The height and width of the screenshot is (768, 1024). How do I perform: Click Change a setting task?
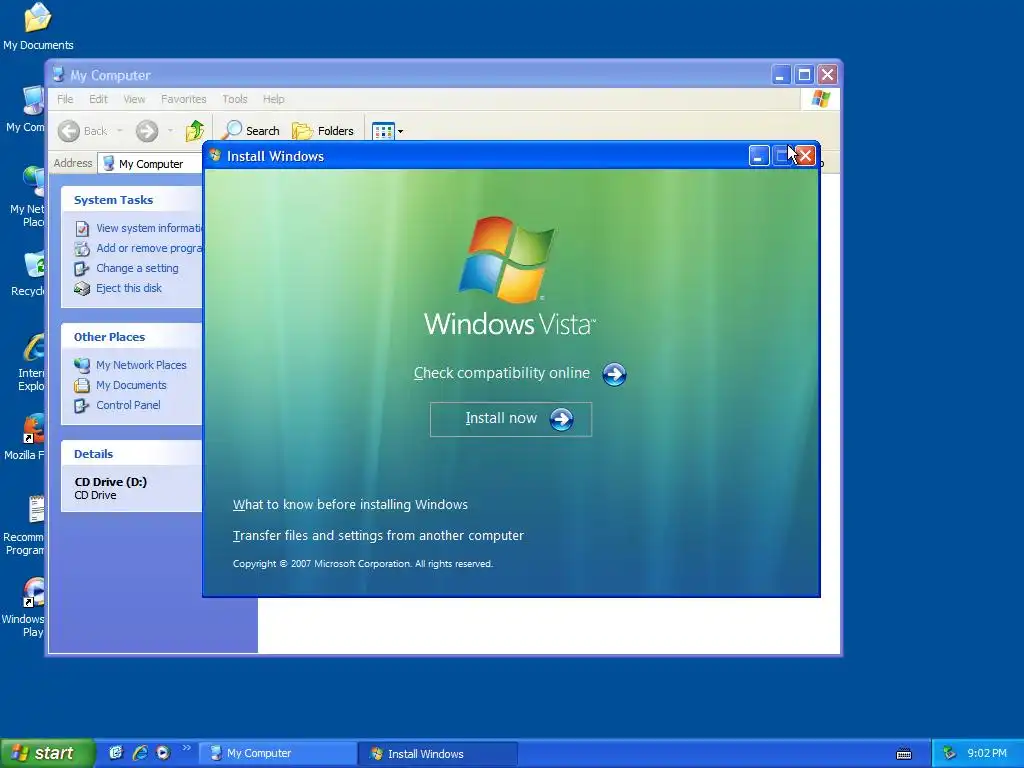tap(137, 268)
